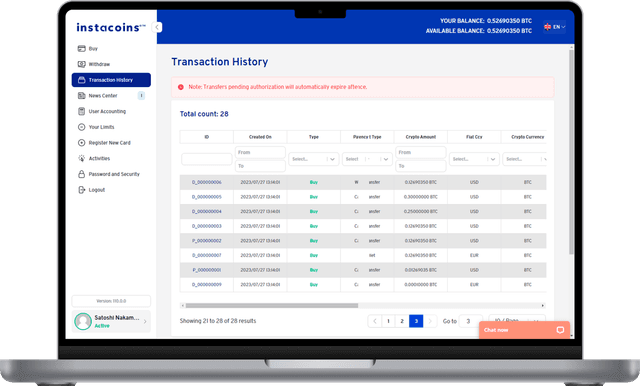Click the ID filter input field
The image size is (640, 386).
pos(207,159)
